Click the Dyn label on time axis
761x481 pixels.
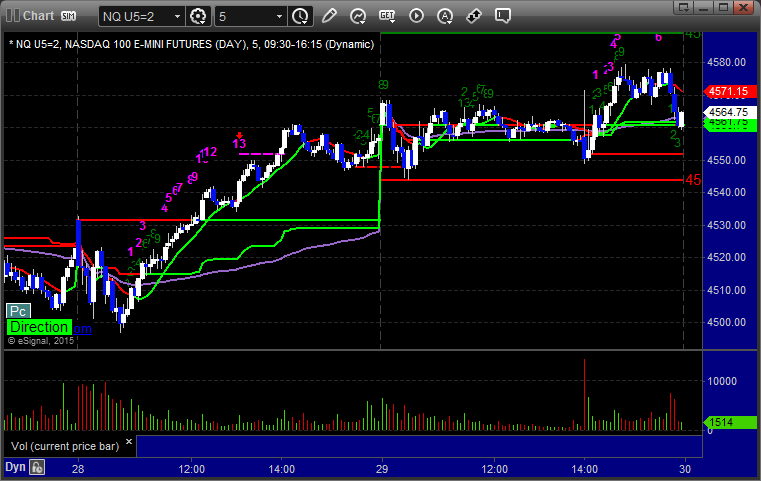click(x=15, y=467)
